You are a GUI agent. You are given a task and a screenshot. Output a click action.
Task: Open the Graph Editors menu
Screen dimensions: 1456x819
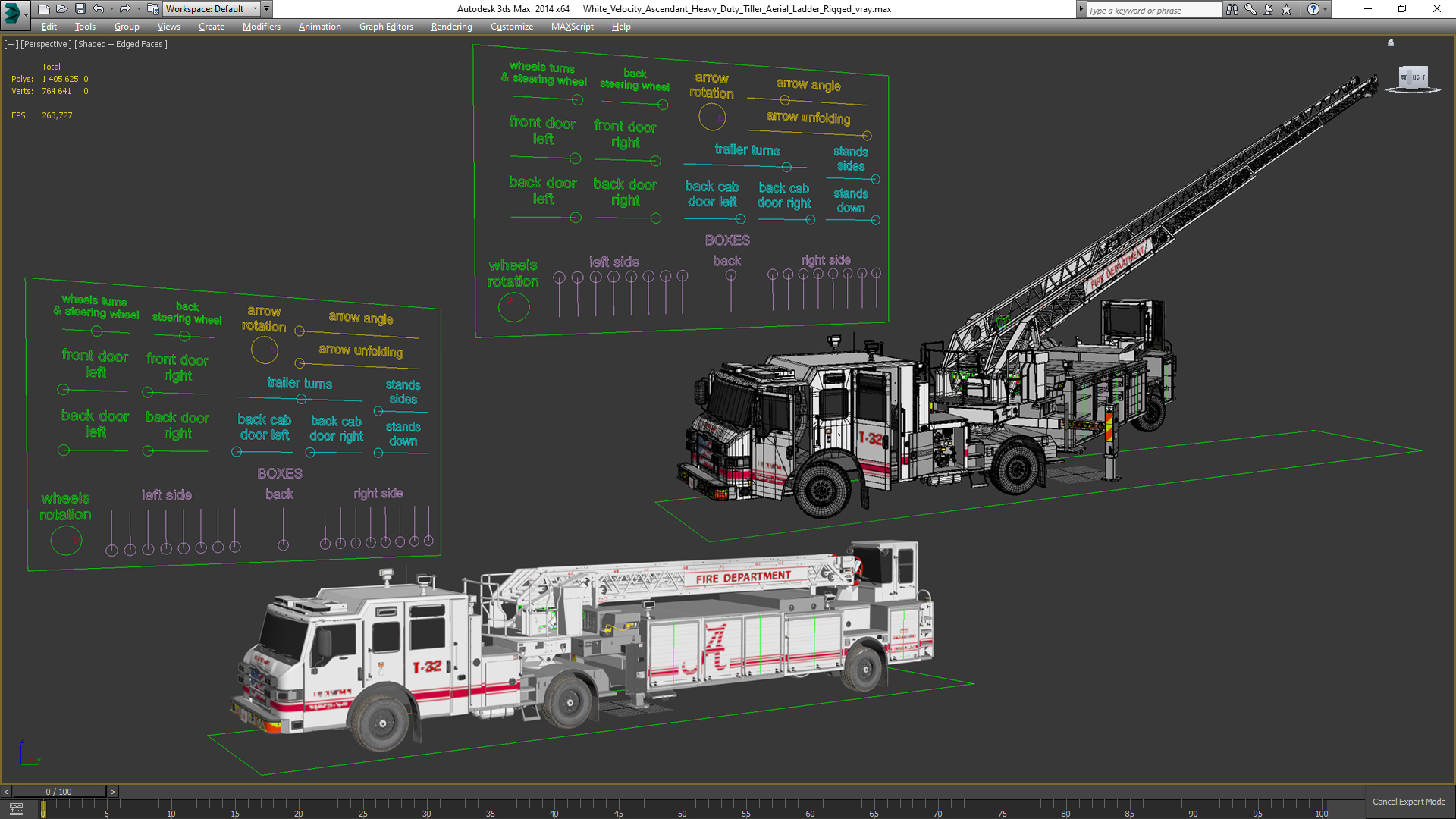[x=386, y=27]
